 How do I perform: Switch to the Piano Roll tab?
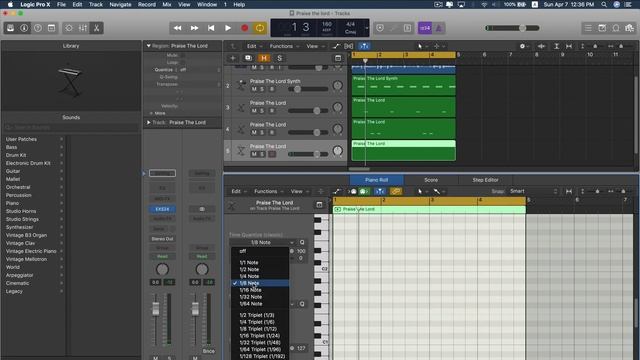point(376,180)
